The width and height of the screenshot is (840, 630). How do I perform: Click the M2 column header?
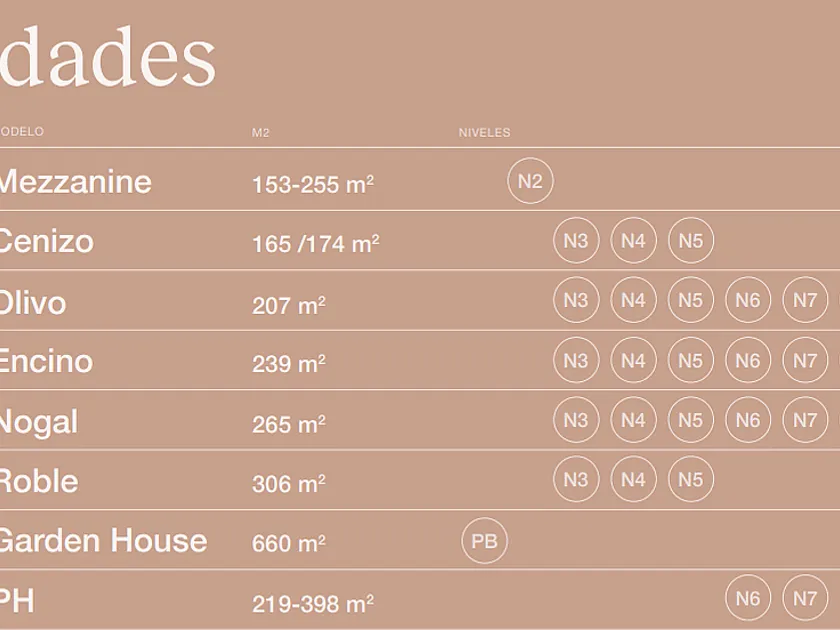[x=260, y=132]
